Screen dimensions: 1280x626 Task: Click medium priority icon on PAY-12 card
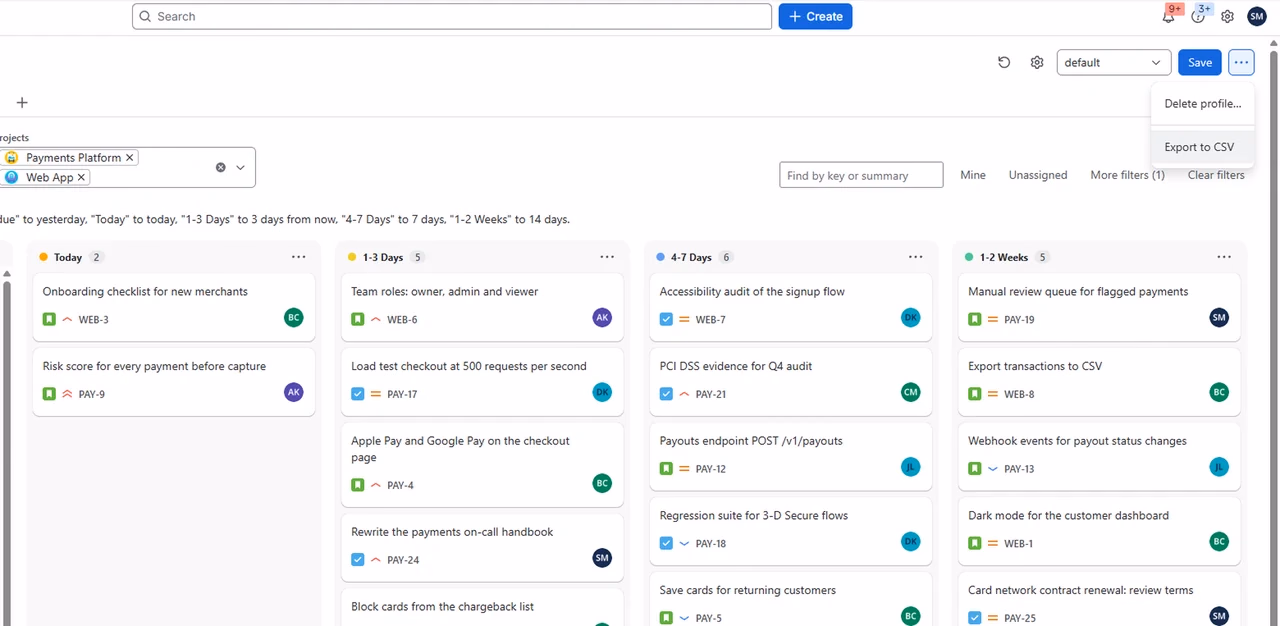685,469
